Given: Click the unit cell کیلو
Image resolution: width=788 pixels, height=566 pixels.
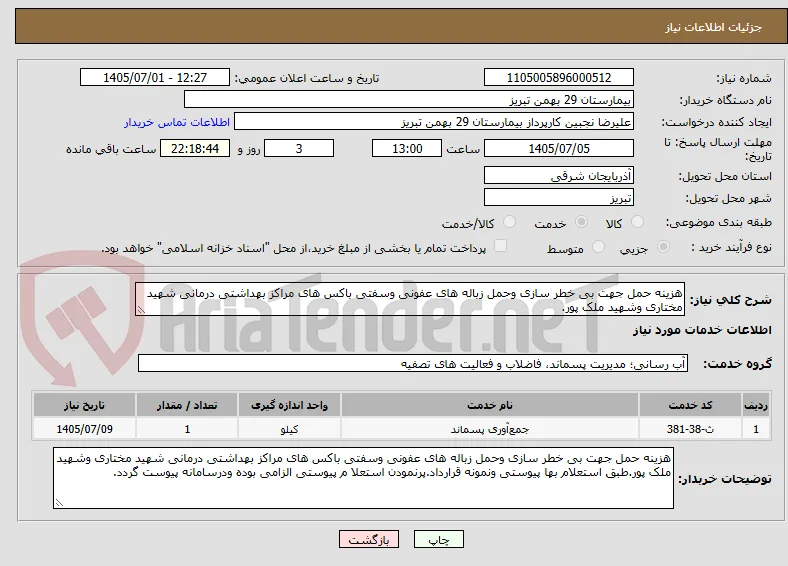Looking at the screenshot, I should [289, 429].
